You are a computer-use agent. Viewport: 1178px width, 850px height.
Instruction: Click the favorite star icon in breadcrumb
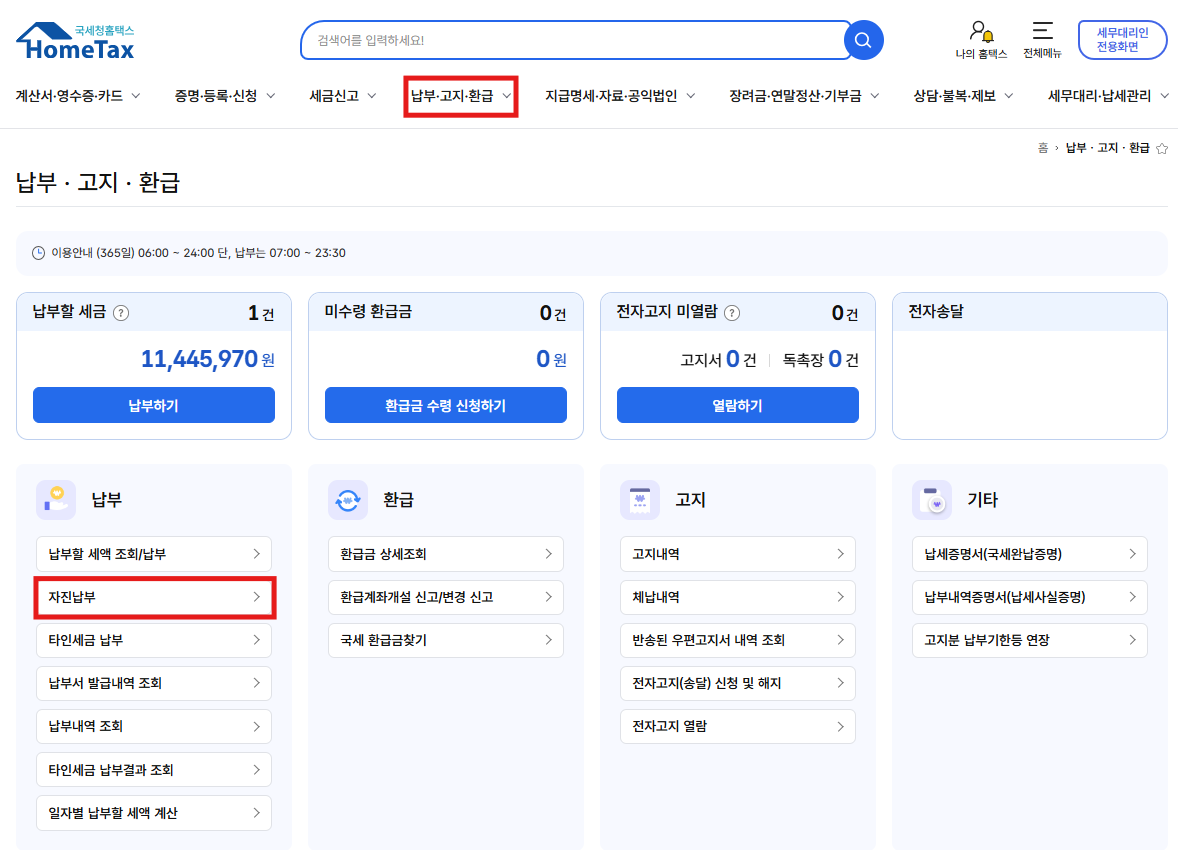pyautogui.click(x=1161, y=148)
